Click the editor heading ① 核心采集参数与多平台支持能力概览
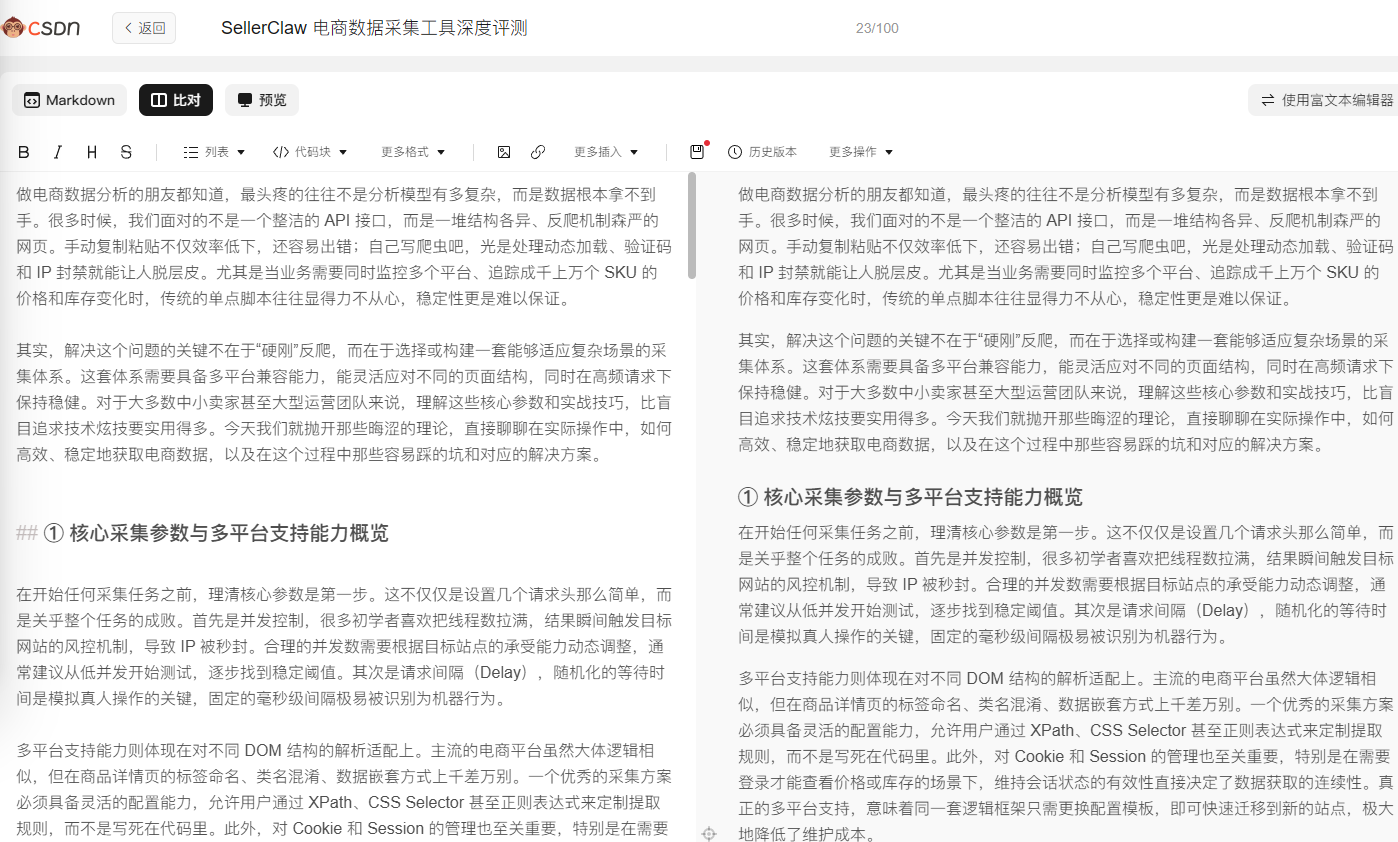This screenshot has width=1398, height=842. point(216,533)
